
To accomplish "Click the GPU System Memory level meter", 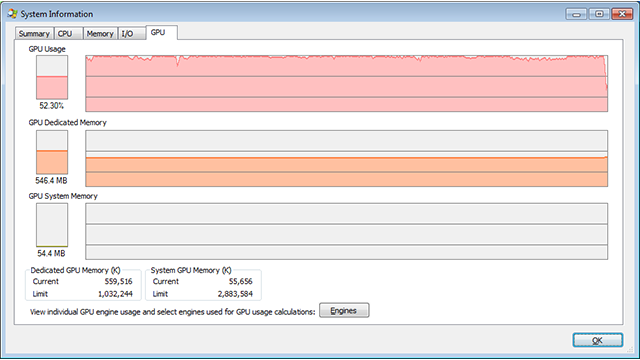I will click(52, 225).
